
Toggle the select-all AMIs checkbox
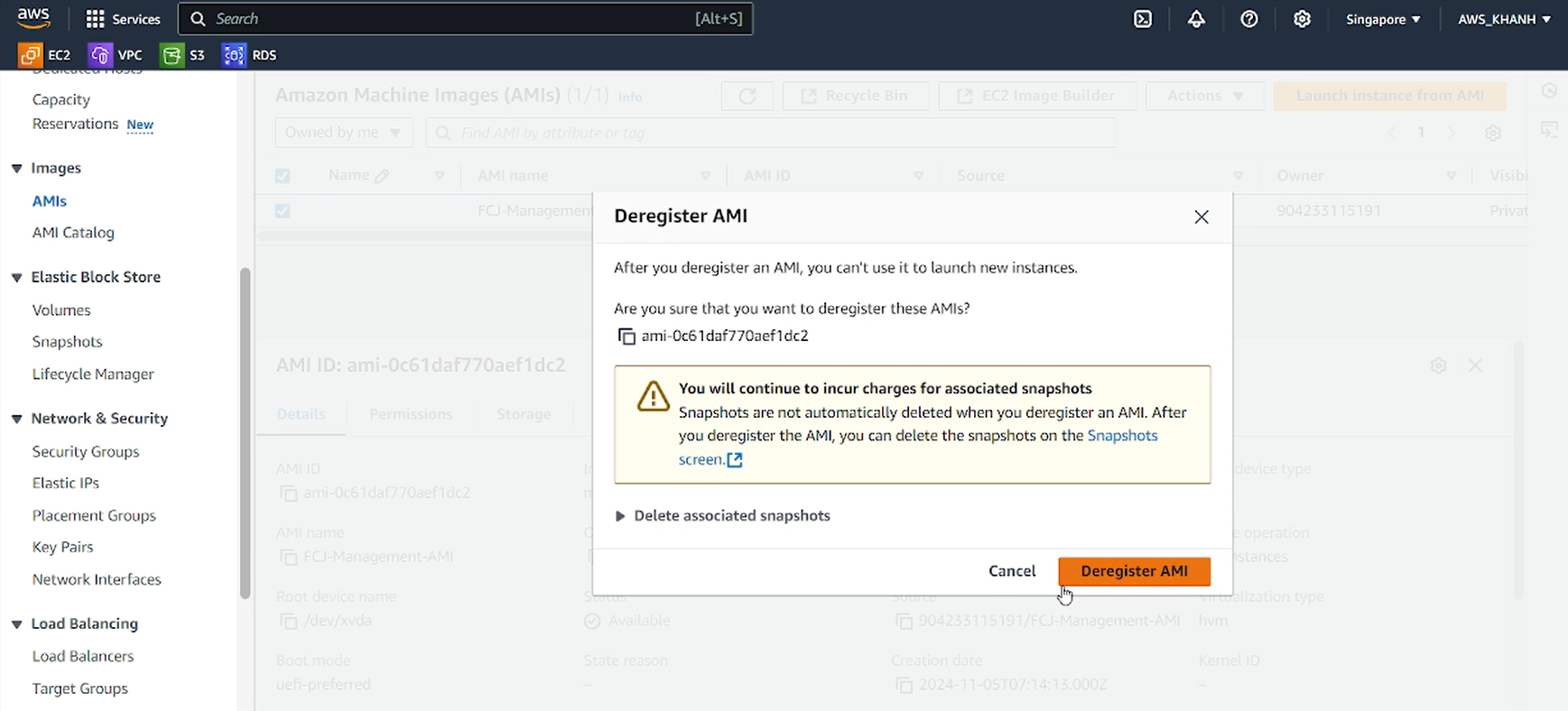[283, 176]
